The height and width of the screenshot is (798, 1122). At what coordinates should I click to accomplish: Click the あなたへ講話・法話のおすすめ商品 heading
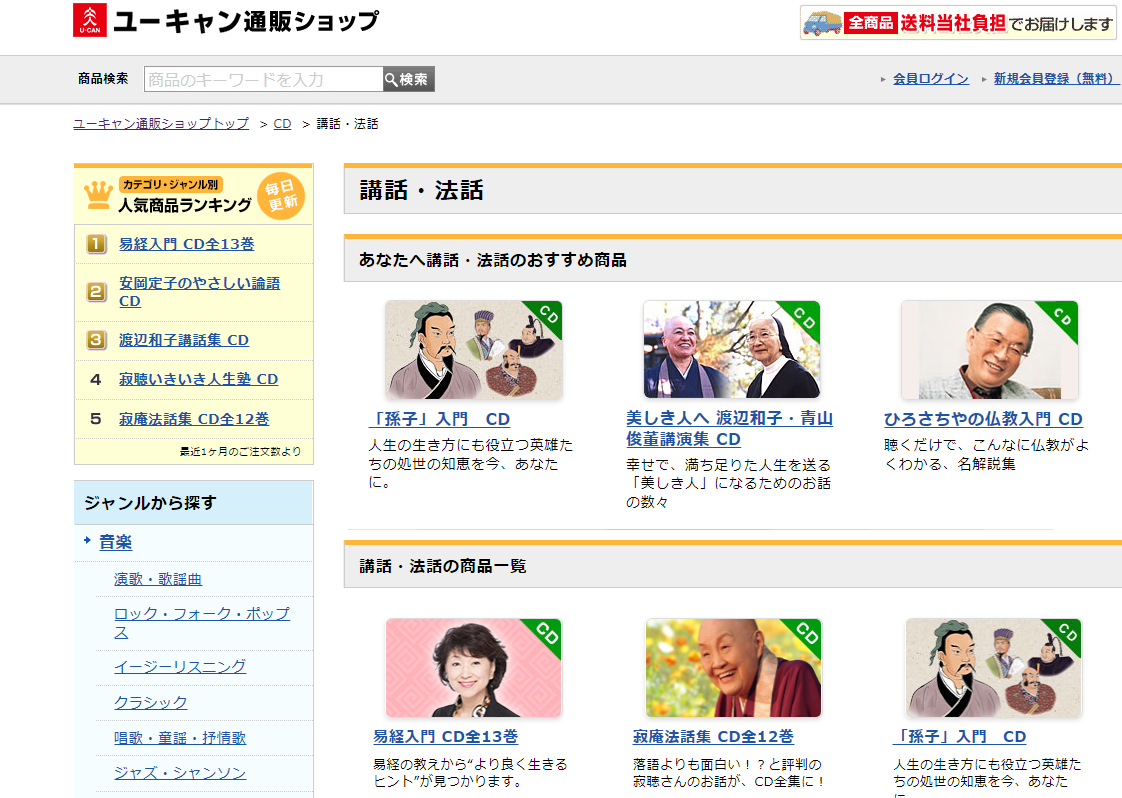pyautogui.click(x=492, y=260)
